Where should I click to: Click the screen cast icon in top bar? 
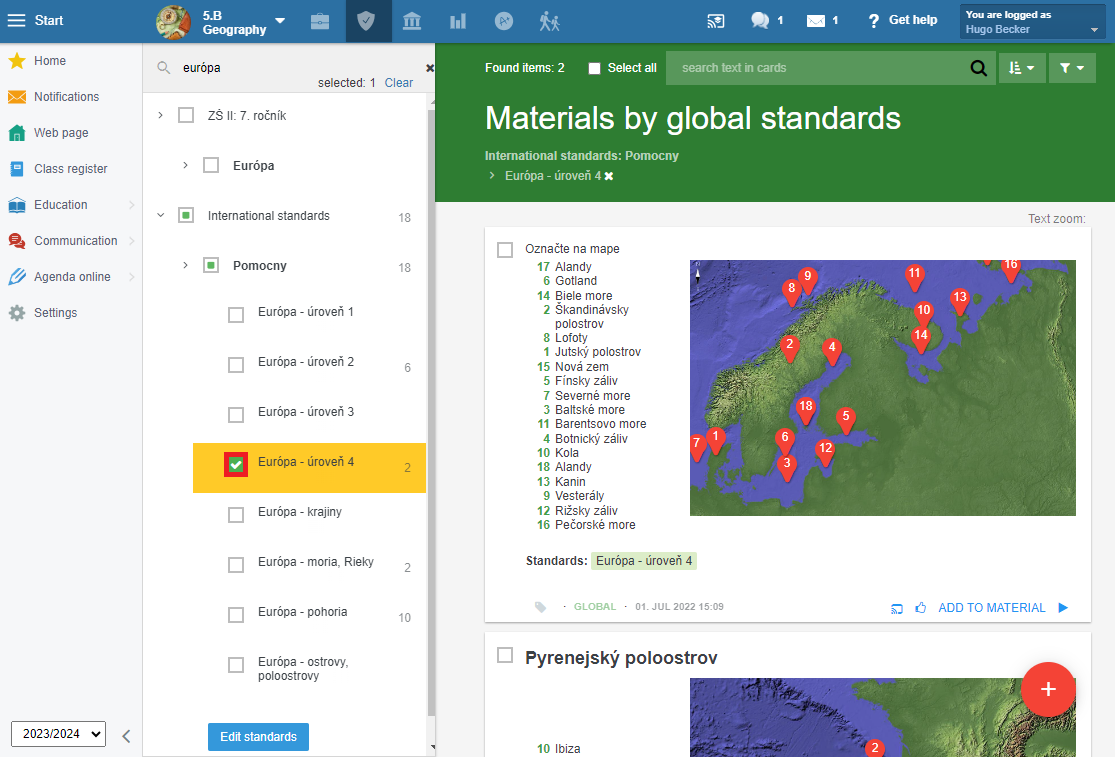716,21
